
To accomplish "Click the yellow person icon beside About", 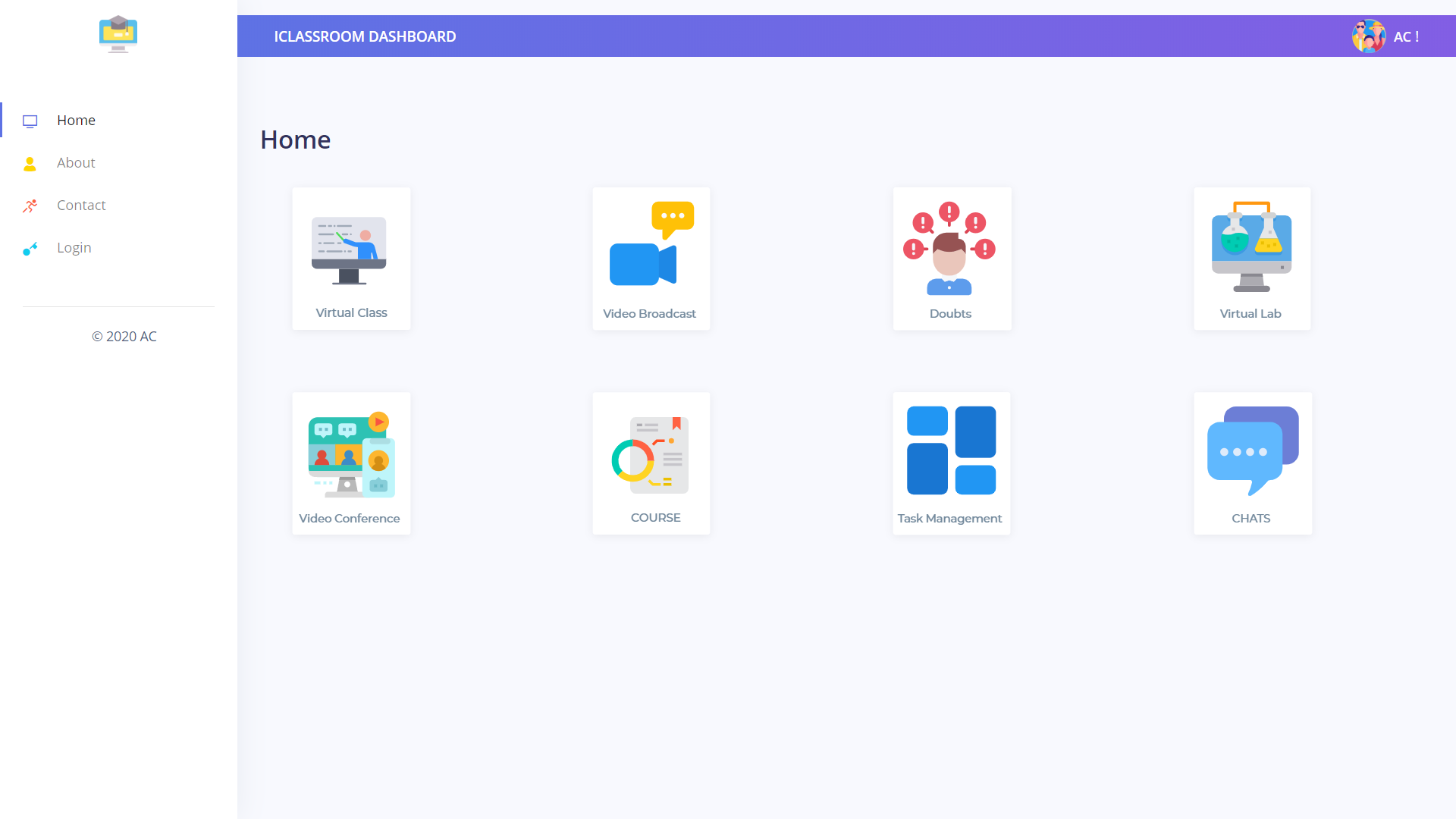I will pos(30,164).
